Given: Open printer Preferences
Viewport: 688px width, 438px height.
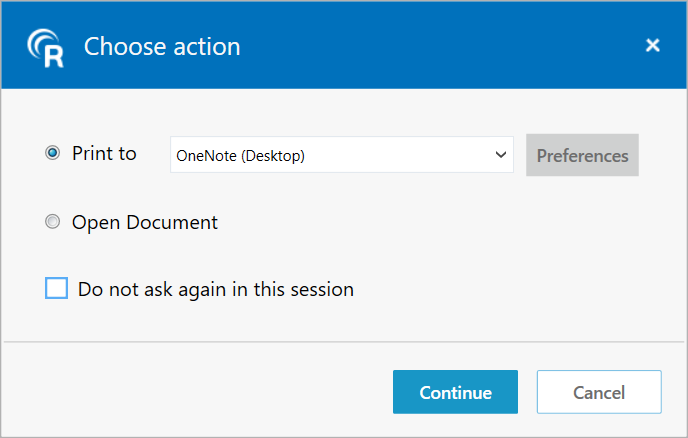Looking at the screenshot, I should (582, 155).
